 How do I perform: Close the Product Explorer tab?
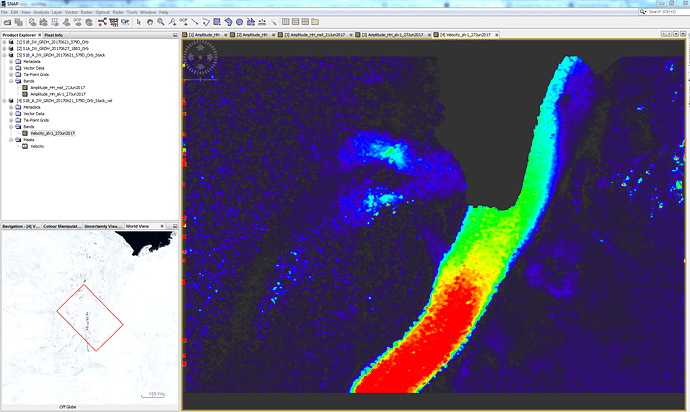pyautogui.click(x=39, y=35)
